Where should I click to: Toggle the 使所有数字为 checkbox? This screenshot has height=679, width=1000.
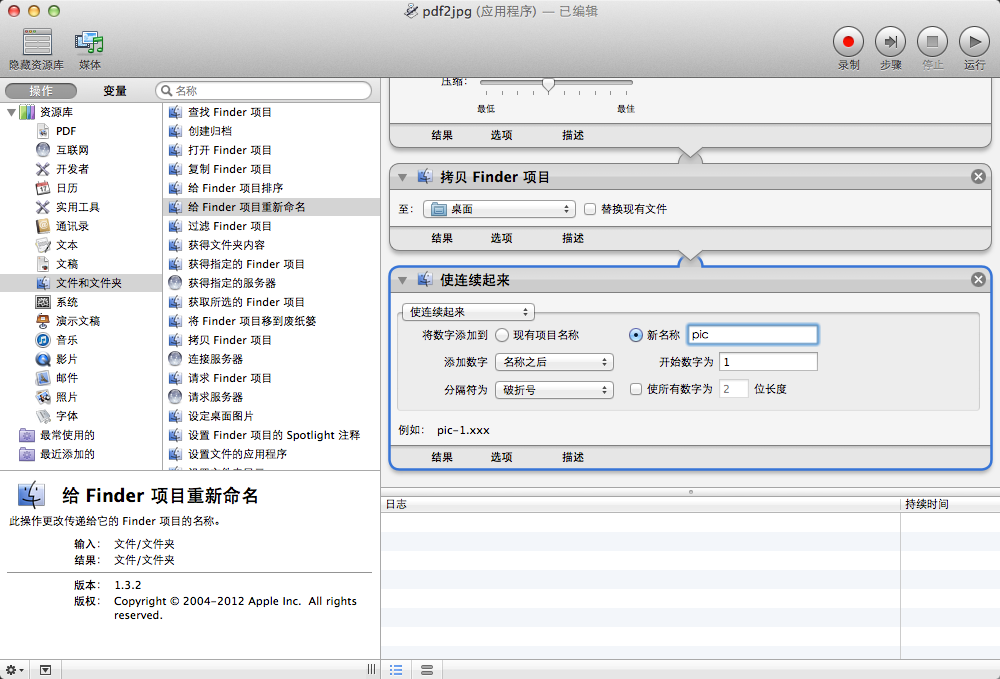coord(636,389)
